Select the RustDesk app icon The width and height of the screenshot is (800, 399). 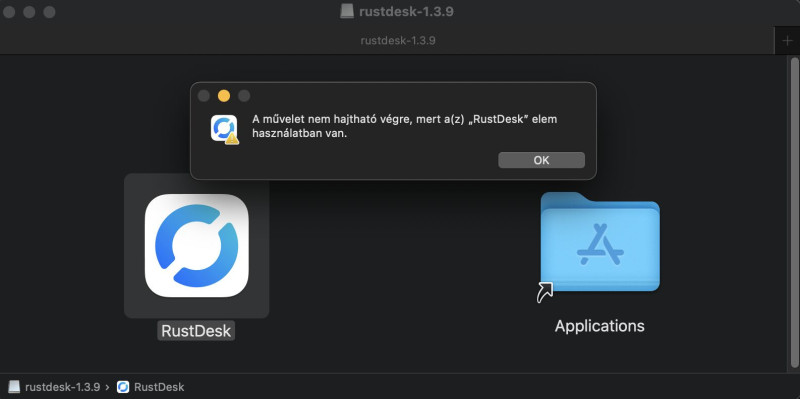[x=196, y=245]
